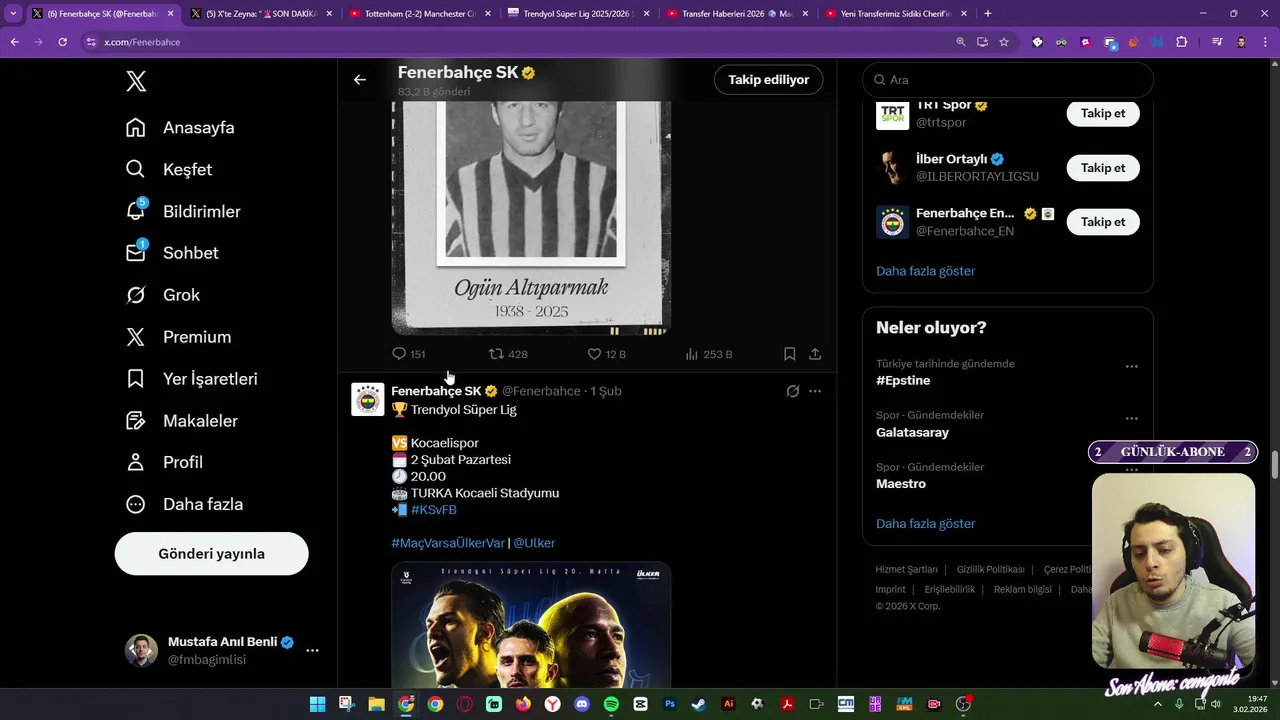Click the Grok icon on Kocaelispor post

tap(792, 391)
